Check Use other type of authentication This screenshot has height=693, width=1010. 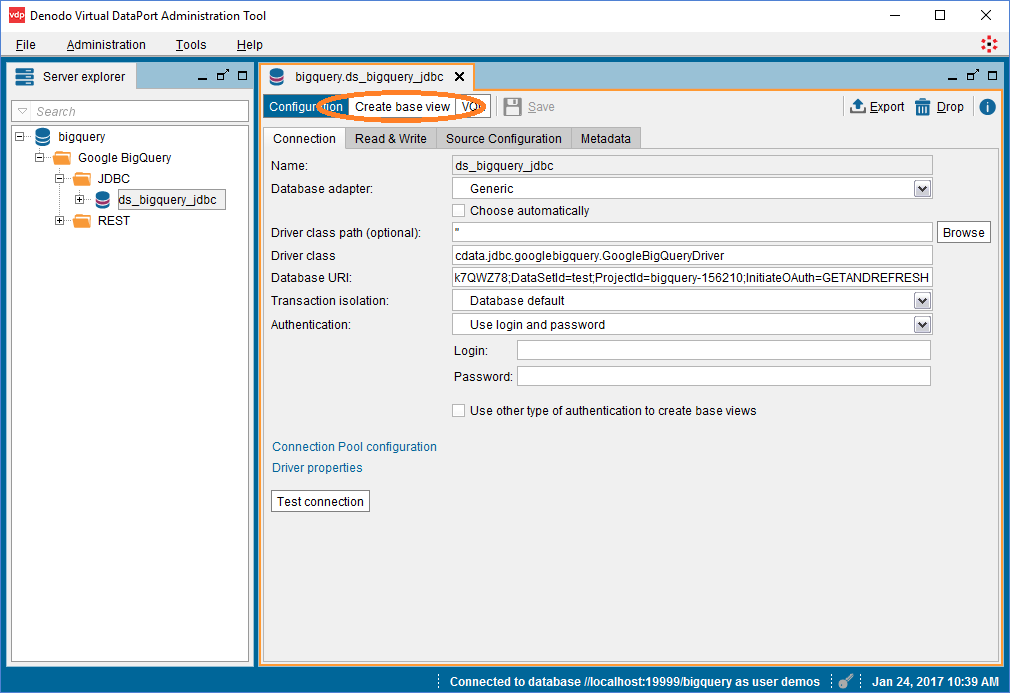459,411
